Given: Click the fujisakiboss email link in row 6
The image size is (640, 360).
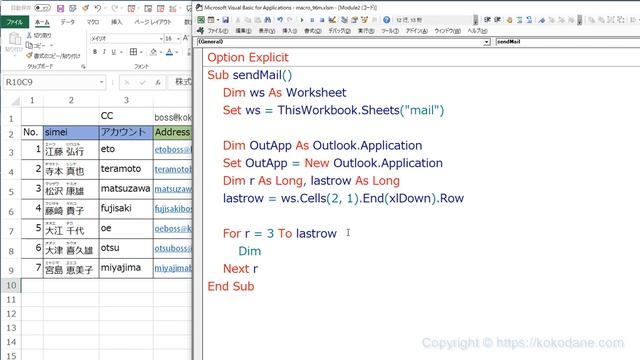Looking at the screenshot, I should click(173, 209).
